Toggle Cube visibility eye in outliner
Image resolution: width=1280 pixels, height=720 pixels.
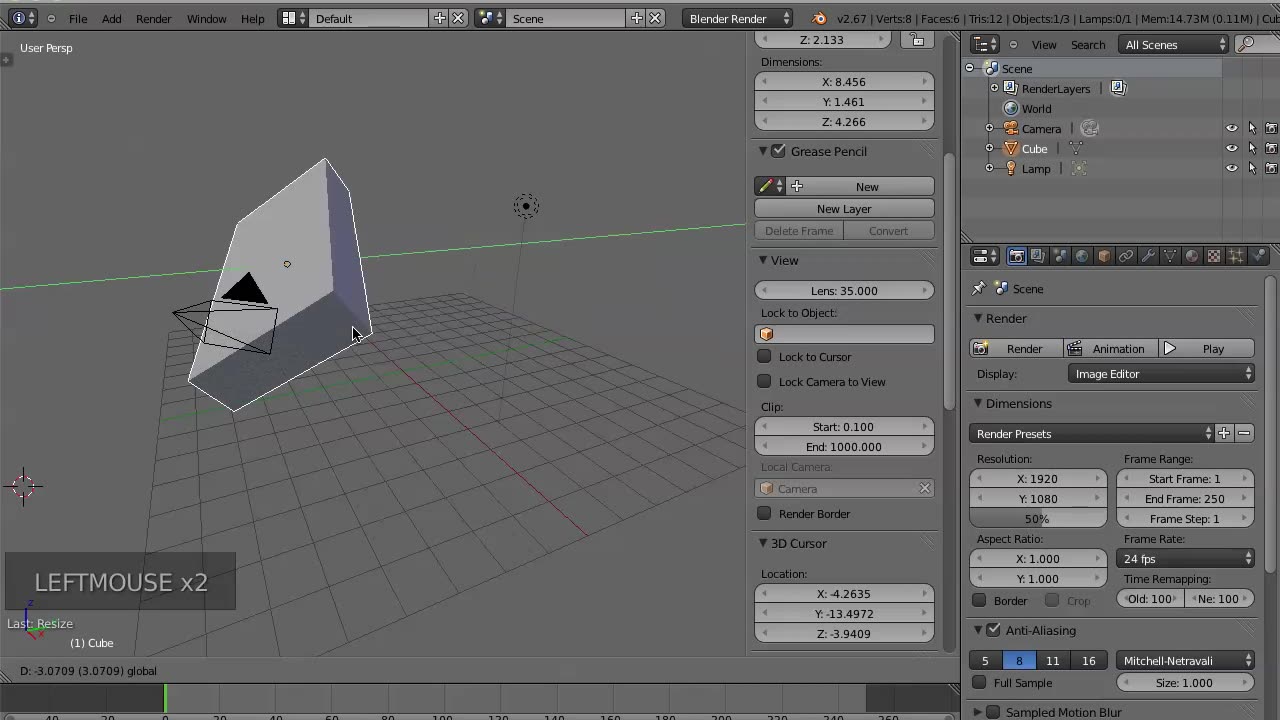[1232, 148]
